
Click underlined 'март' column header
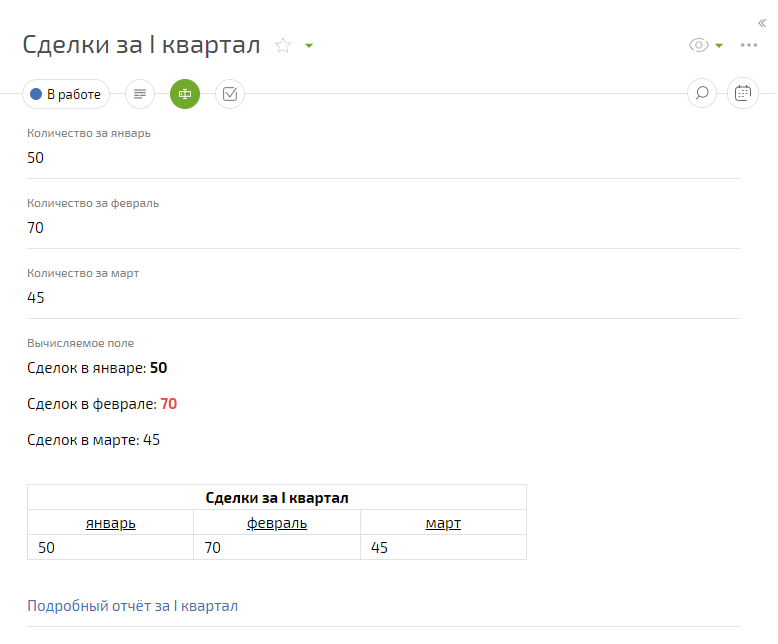point(443,523)
